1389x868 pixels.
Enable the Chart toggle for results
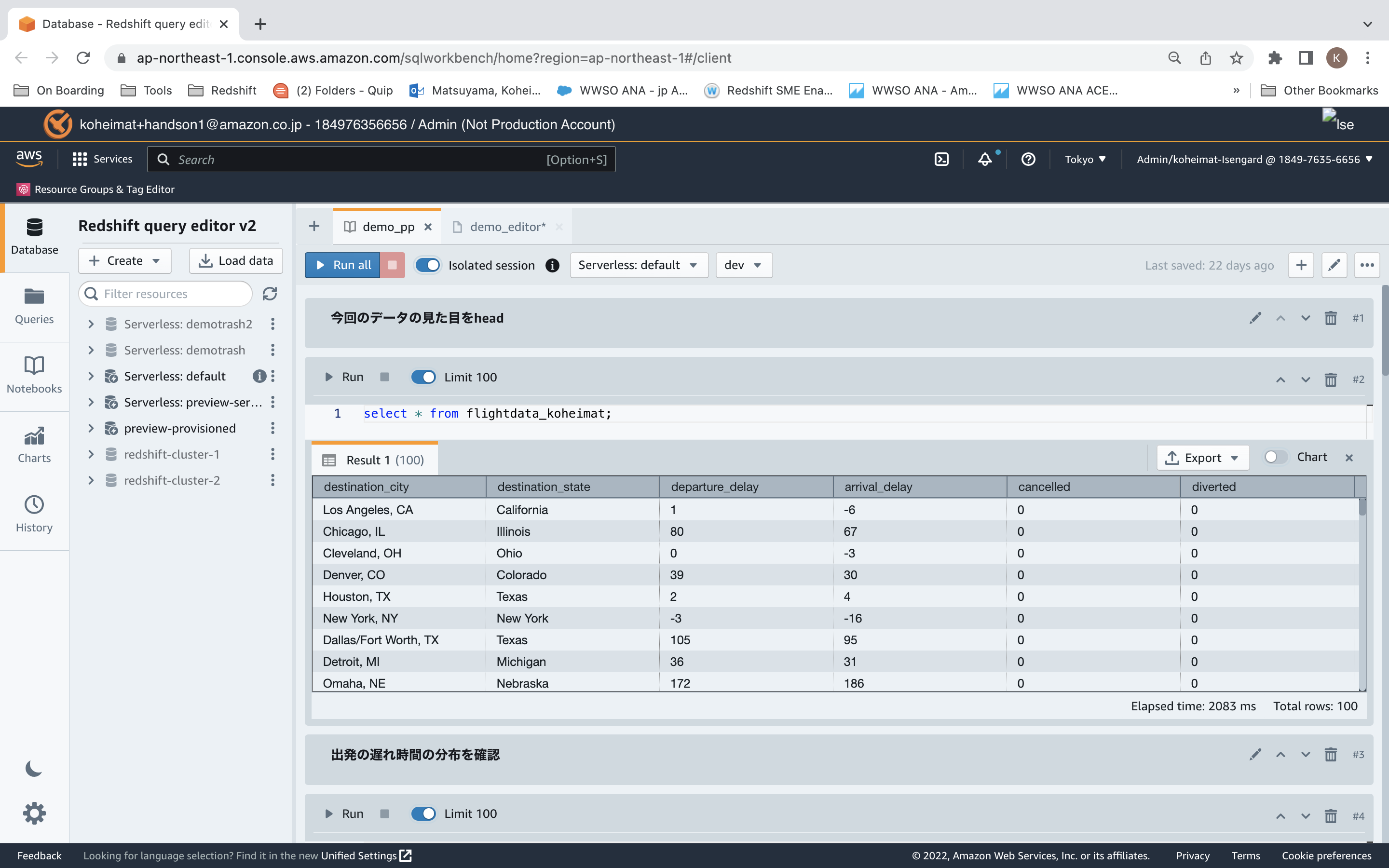pyautogui.click(x=1275, y=457)
